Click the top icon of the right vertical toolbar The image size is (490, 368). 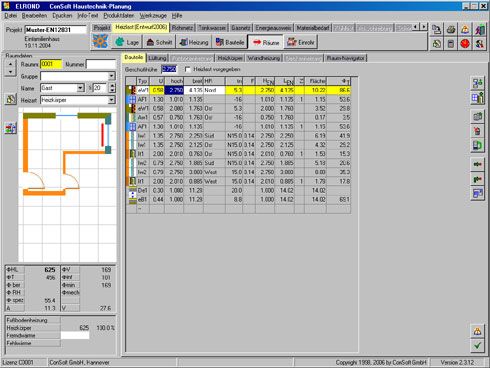(477, 83)
